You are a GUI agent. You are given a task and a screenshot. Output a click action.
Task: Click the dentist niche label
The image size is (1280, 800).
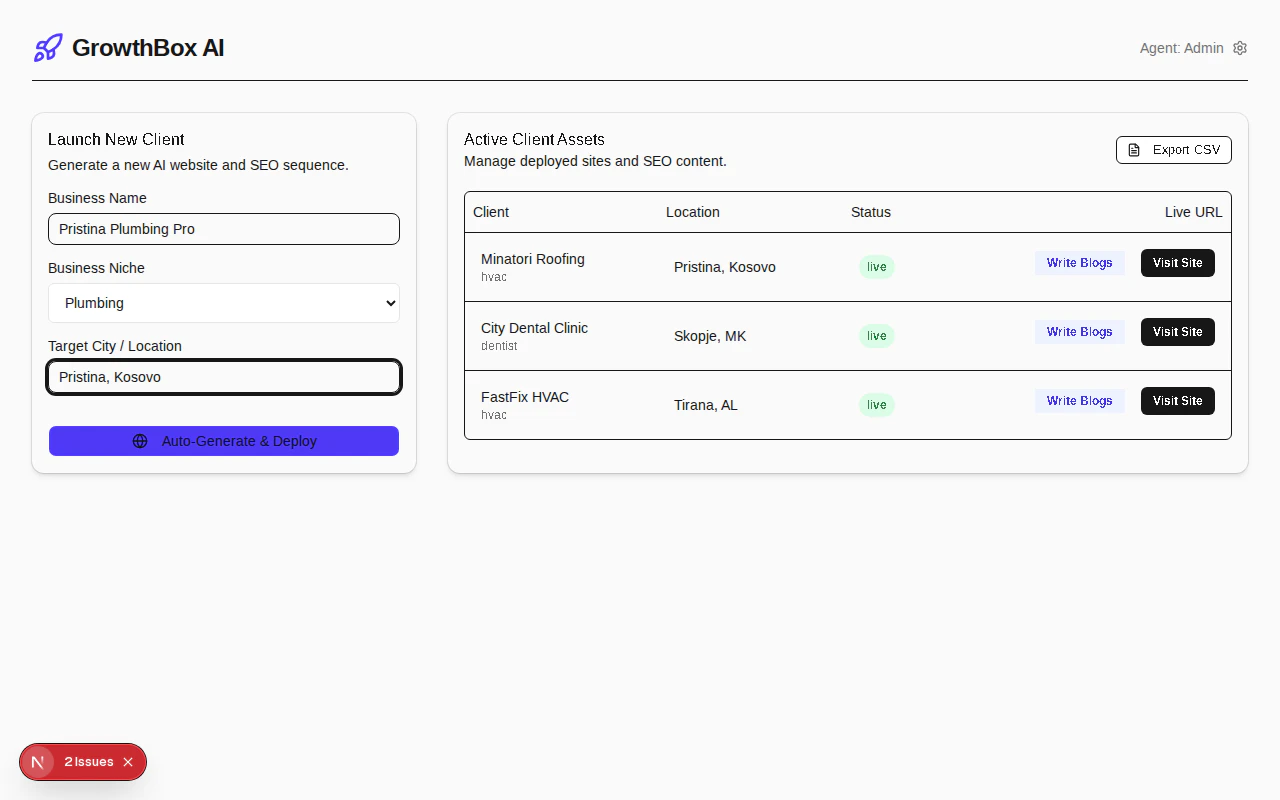[499, 346]
